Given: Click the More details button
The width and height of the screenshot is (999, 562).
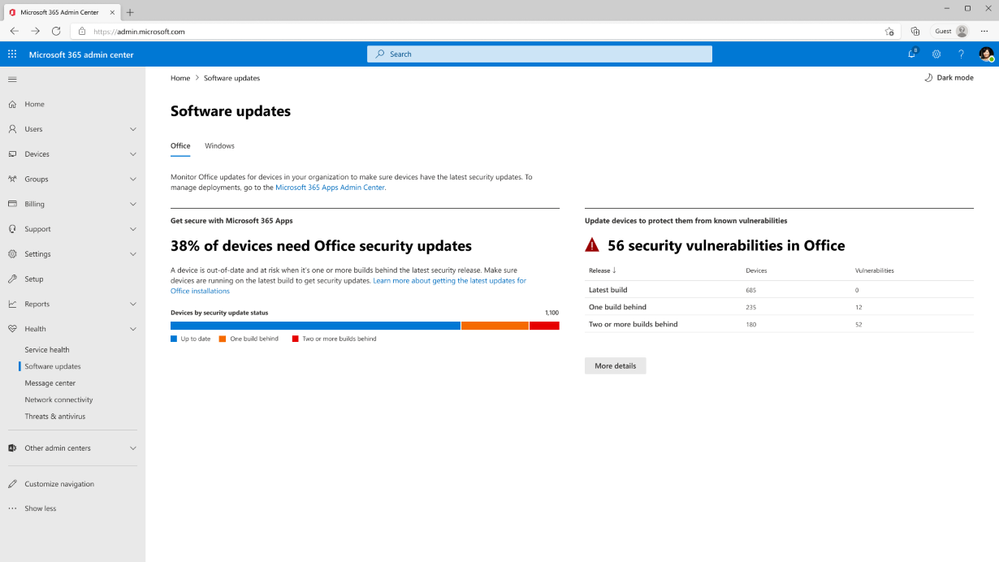Looking at the screenshot, I should click(615, 366).
